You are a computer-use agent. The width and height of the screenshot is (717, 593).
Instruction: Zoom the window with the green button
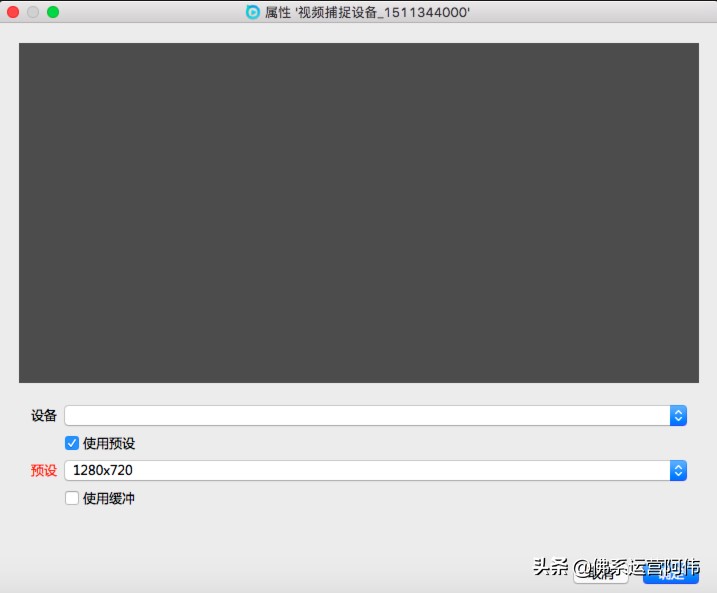click(x=53, y=12)
